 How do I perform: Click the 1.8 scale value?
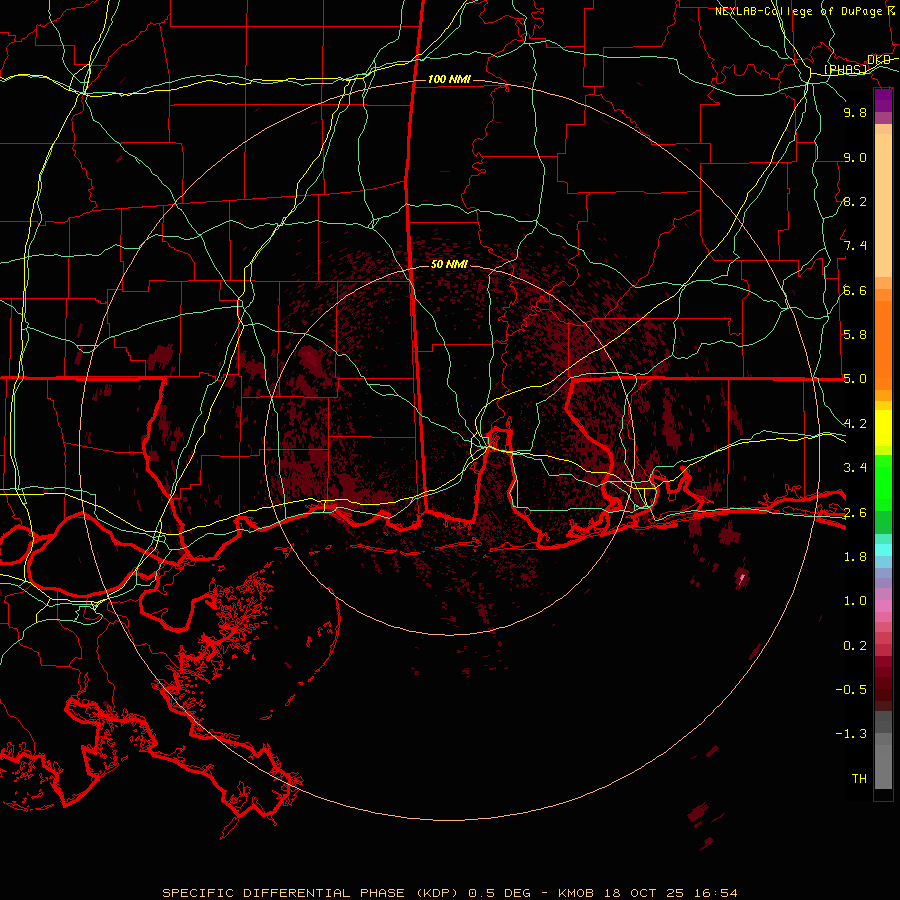[855, 557]
